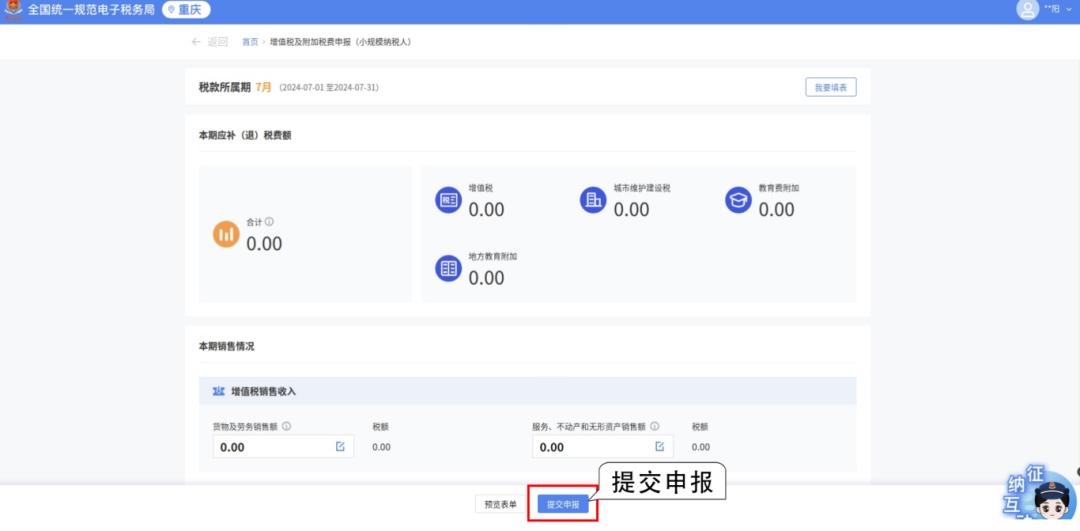Show info tooltip for 货物及劳务销售额

(286, 426)
